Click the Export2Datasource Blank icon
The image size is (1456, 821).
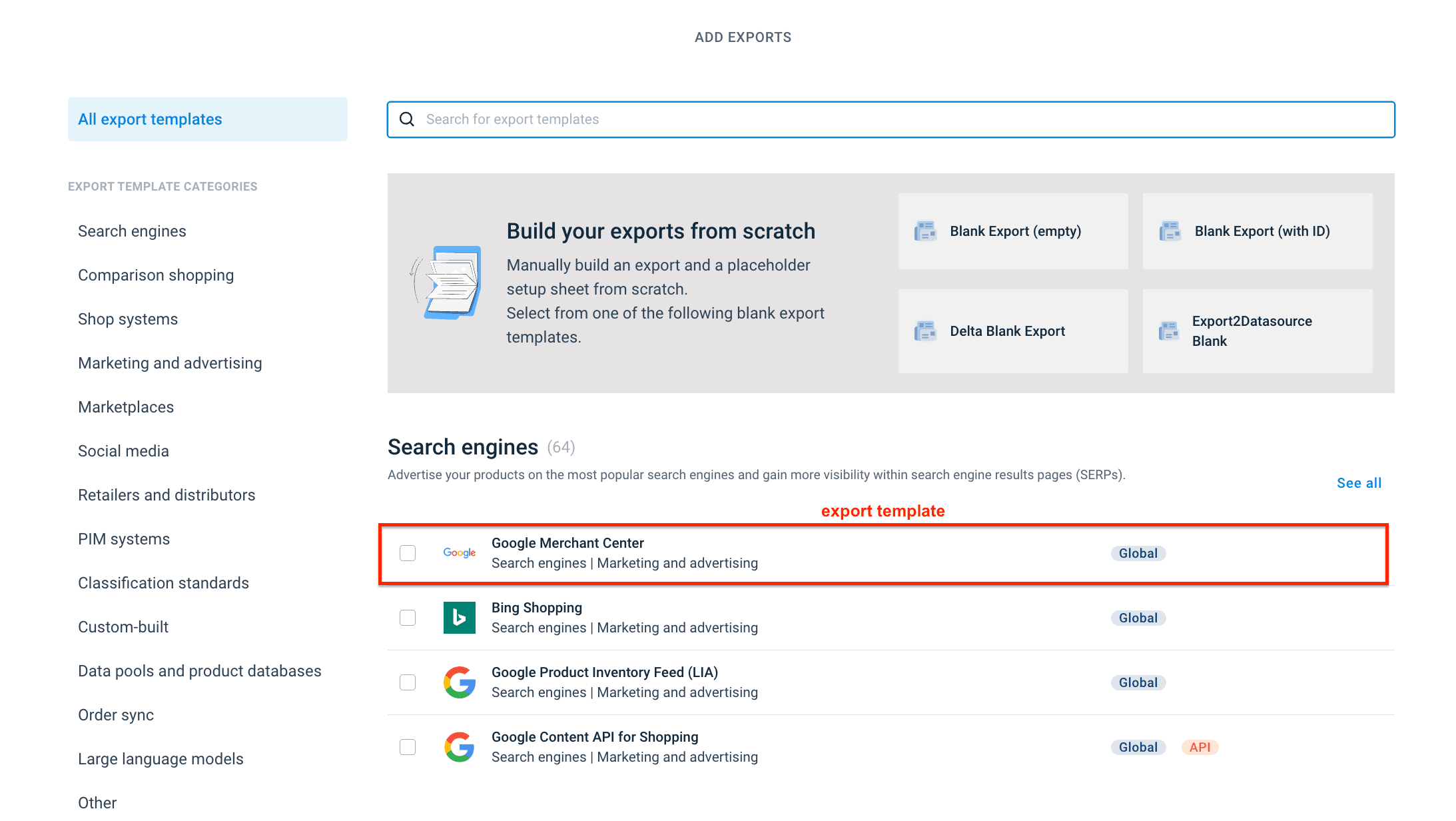click(x=1170, y=331)
